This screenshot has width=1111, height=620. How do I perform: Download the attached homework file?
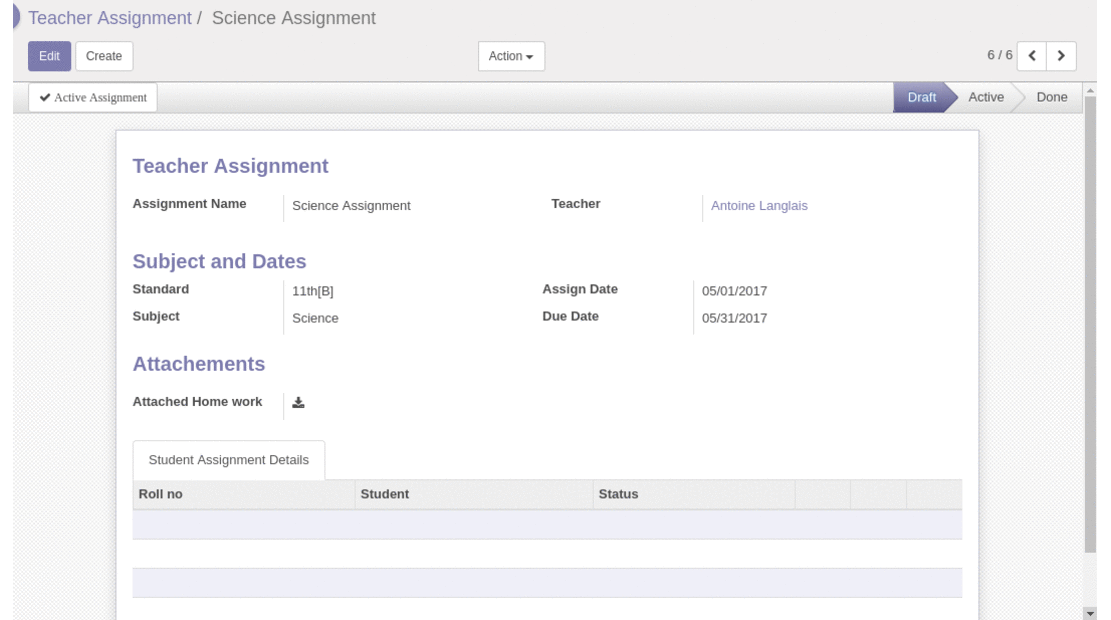tap(298, 402)
